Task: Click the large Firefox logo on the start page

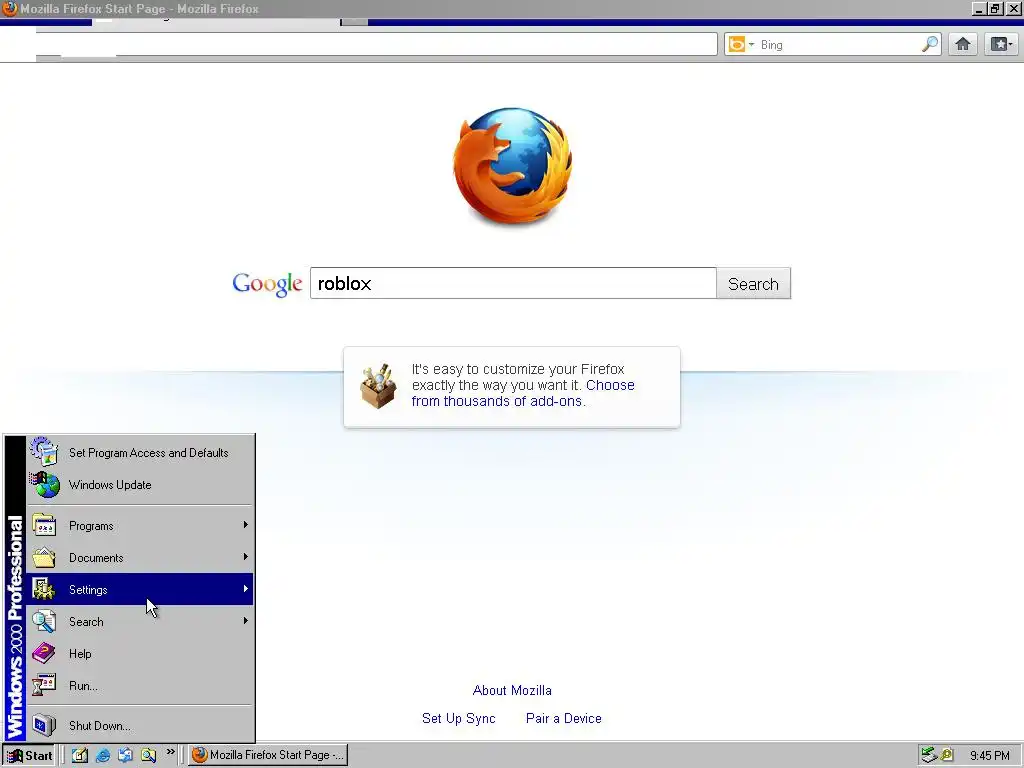Action: point(513,166)
